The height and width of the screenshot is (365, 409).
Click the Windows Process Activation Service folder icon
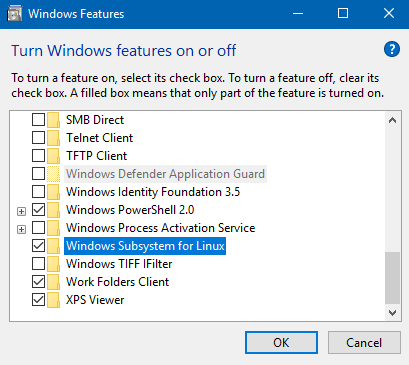point(53,228)
